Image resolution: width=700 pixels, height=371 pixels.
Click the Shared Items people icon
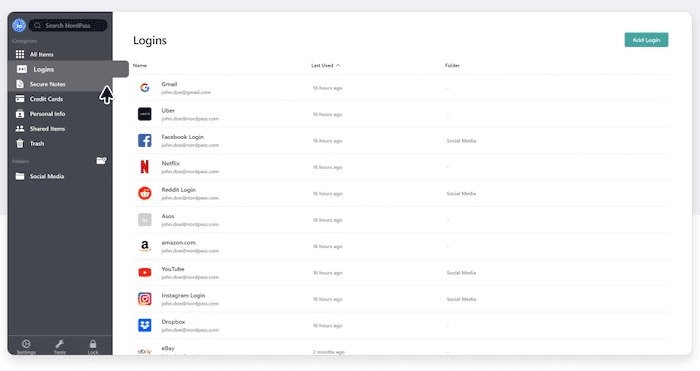[x=20, y=129]
